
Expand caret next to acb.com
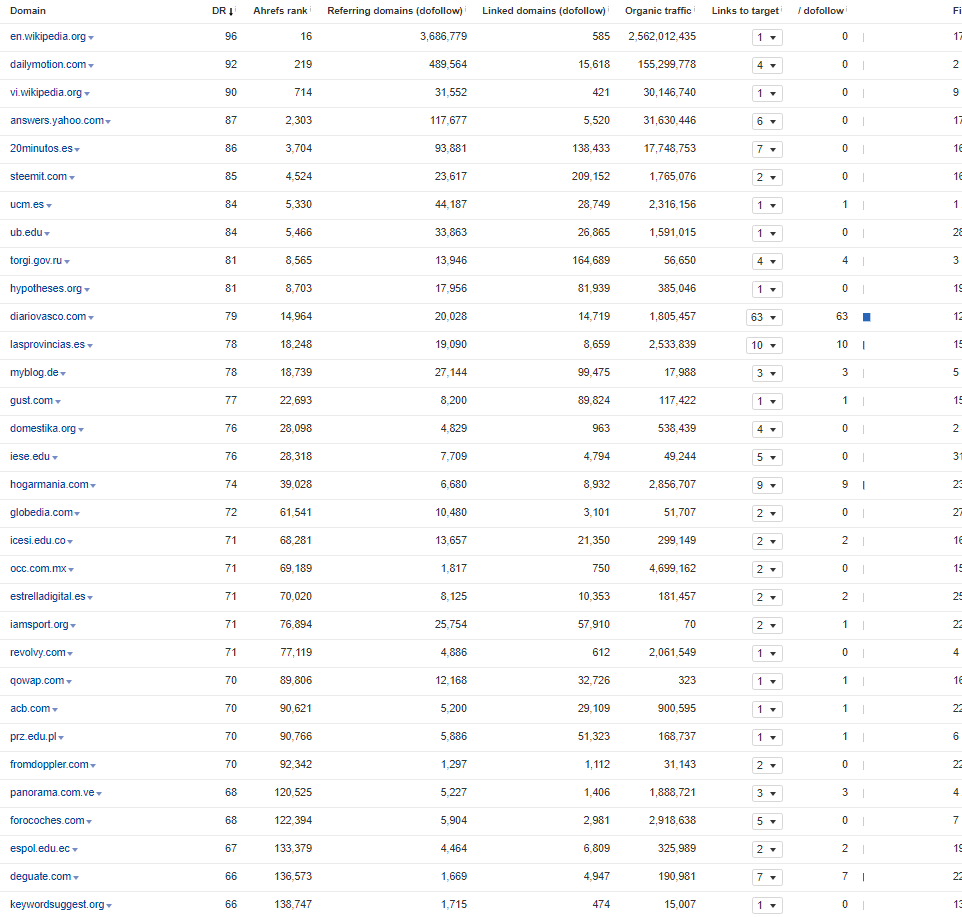coord(55,710)
